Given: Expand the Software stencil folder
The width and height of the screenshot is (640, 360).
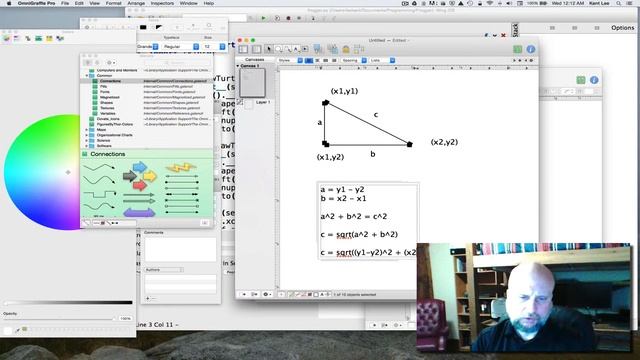Looking at the screenshot, I should coord(87,145).
